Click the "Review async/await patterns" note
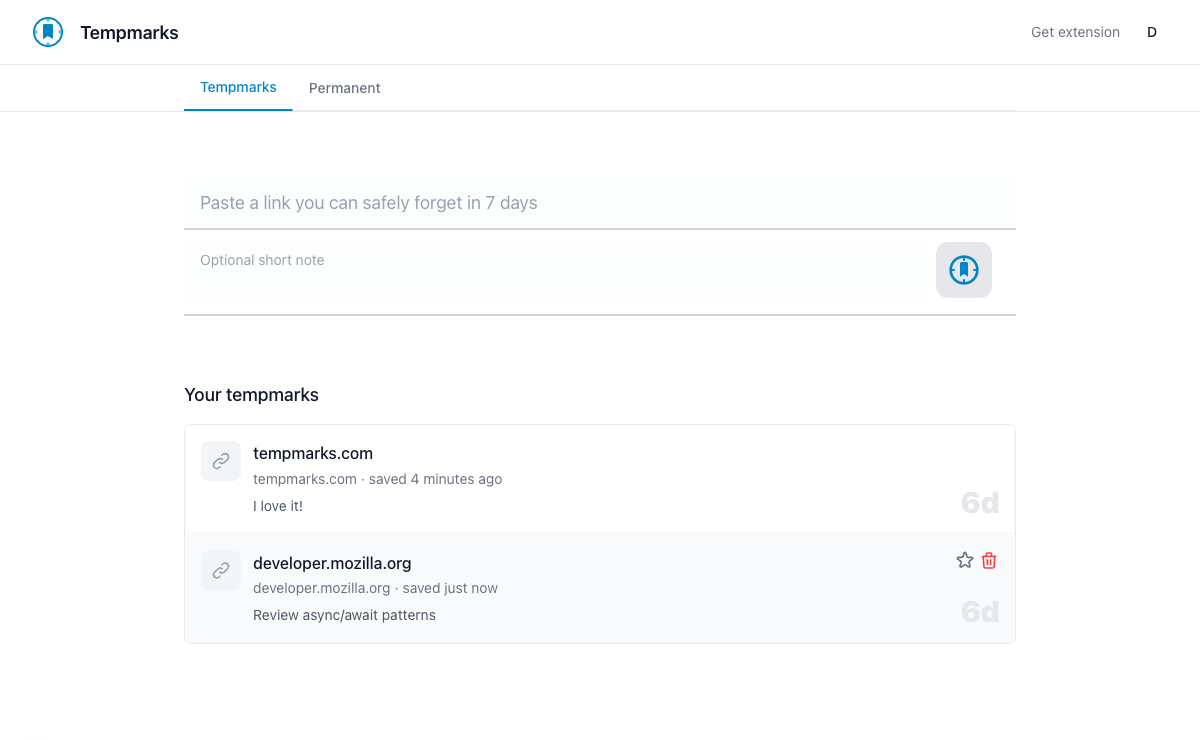 [344, 615]
